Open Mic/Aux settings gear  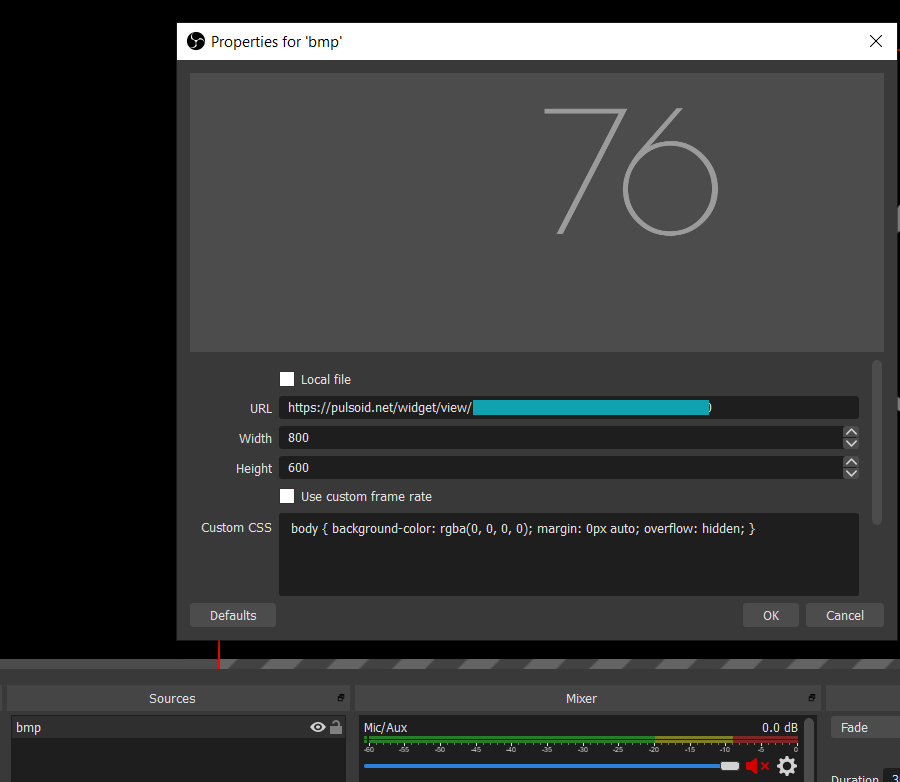tap(787, 766)
